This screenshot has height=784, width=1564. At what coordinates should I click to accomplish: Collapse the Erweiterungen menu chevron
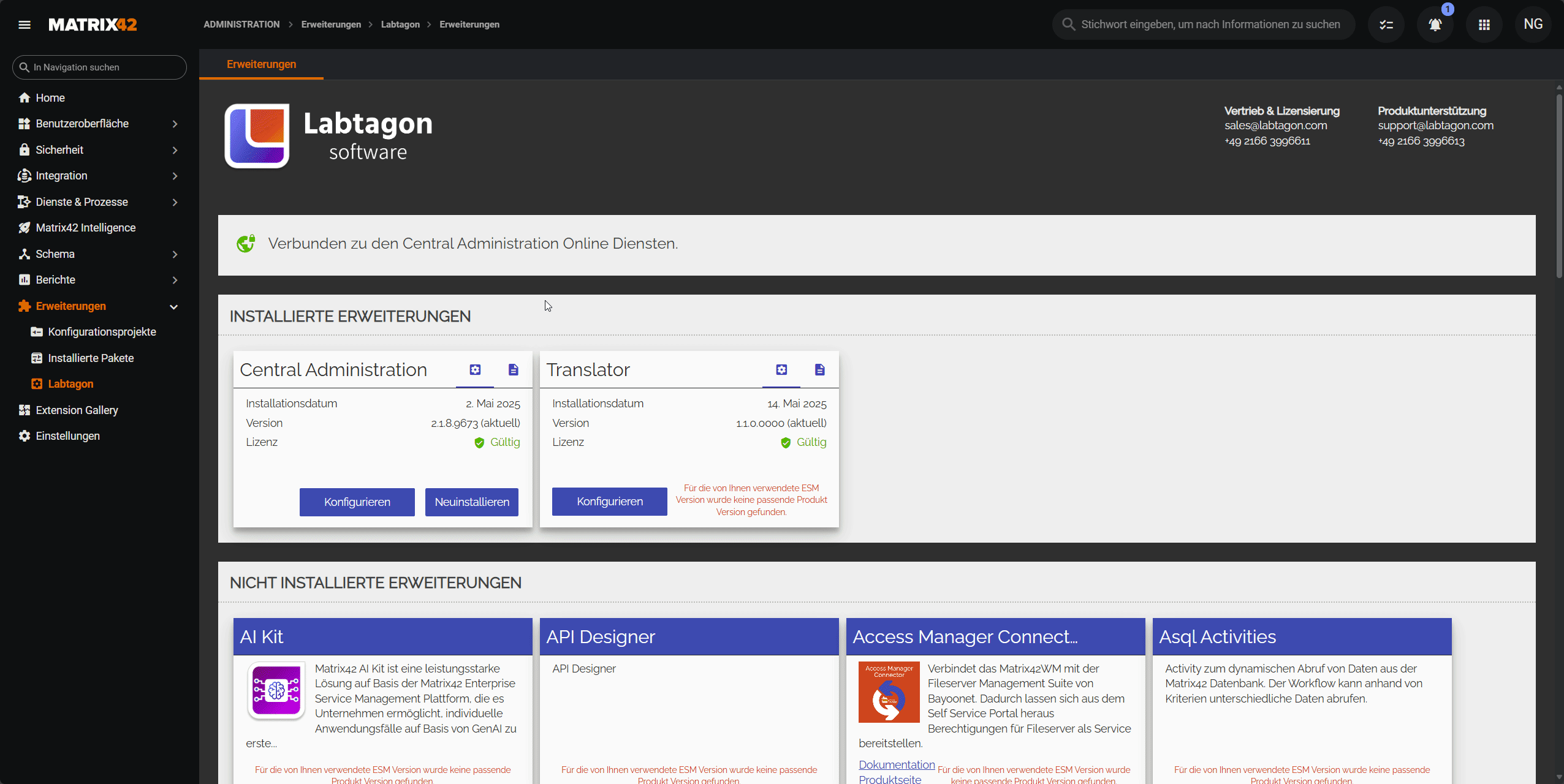174,307
